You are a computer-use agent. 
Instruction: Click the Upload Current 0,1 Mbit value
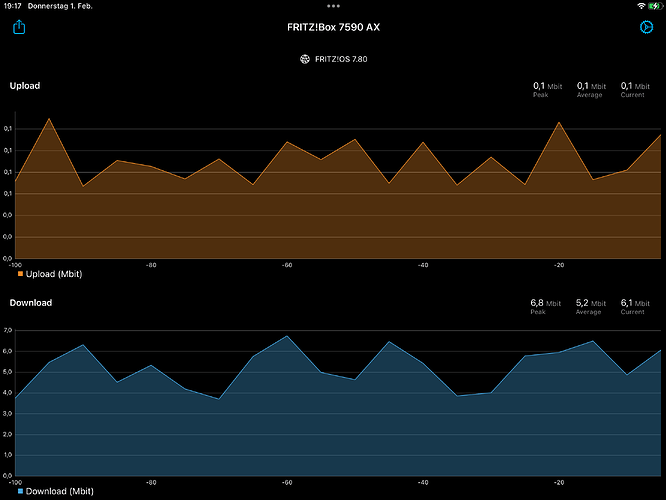(x=635, y=86)
